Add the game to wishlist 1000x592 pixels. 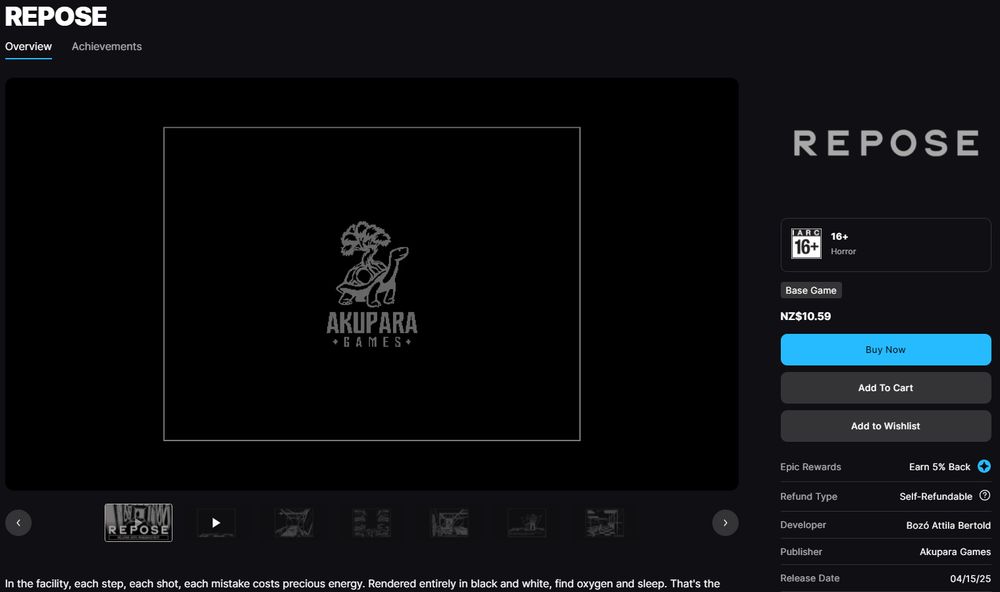tap(885, 426)
